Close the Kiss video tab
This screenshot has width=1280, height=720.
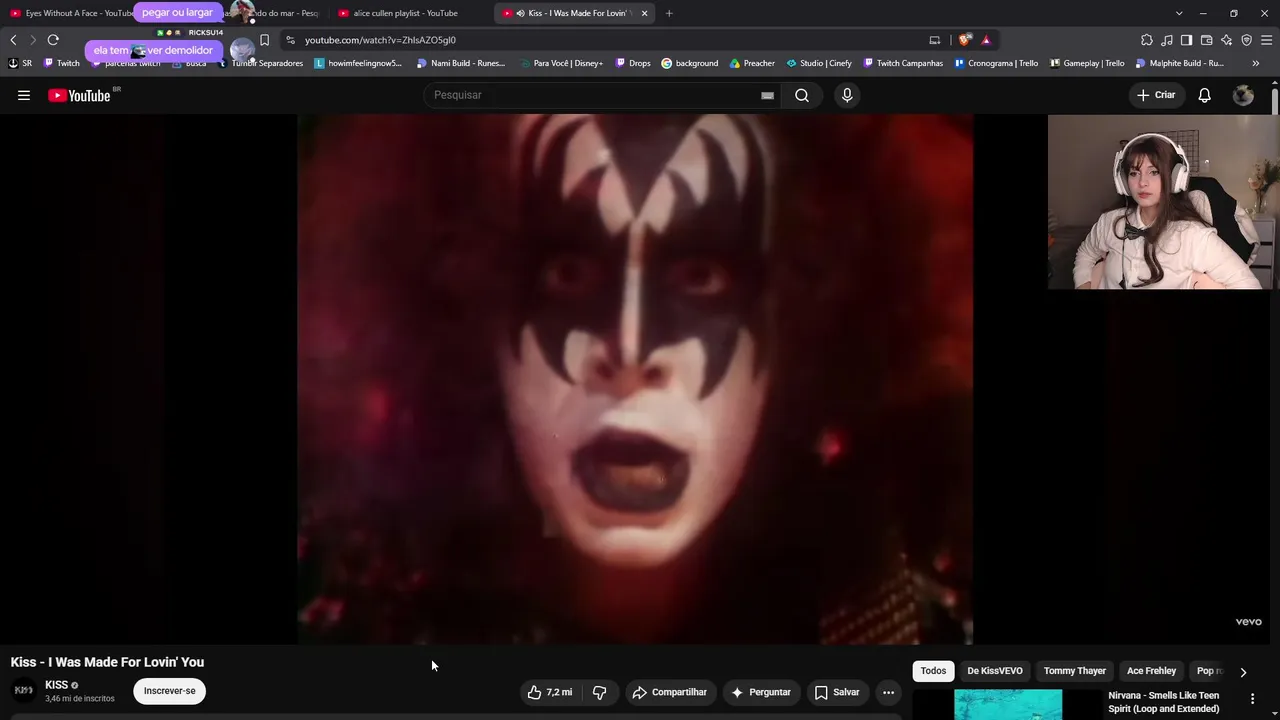tap(644, 13)
